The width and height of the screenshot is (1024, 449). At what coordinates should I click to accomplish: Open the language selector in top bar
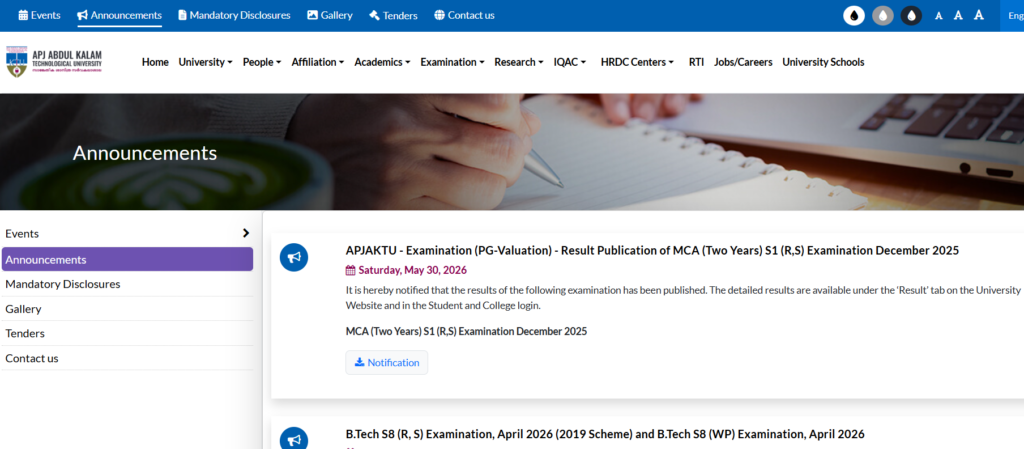point(1012,15)
